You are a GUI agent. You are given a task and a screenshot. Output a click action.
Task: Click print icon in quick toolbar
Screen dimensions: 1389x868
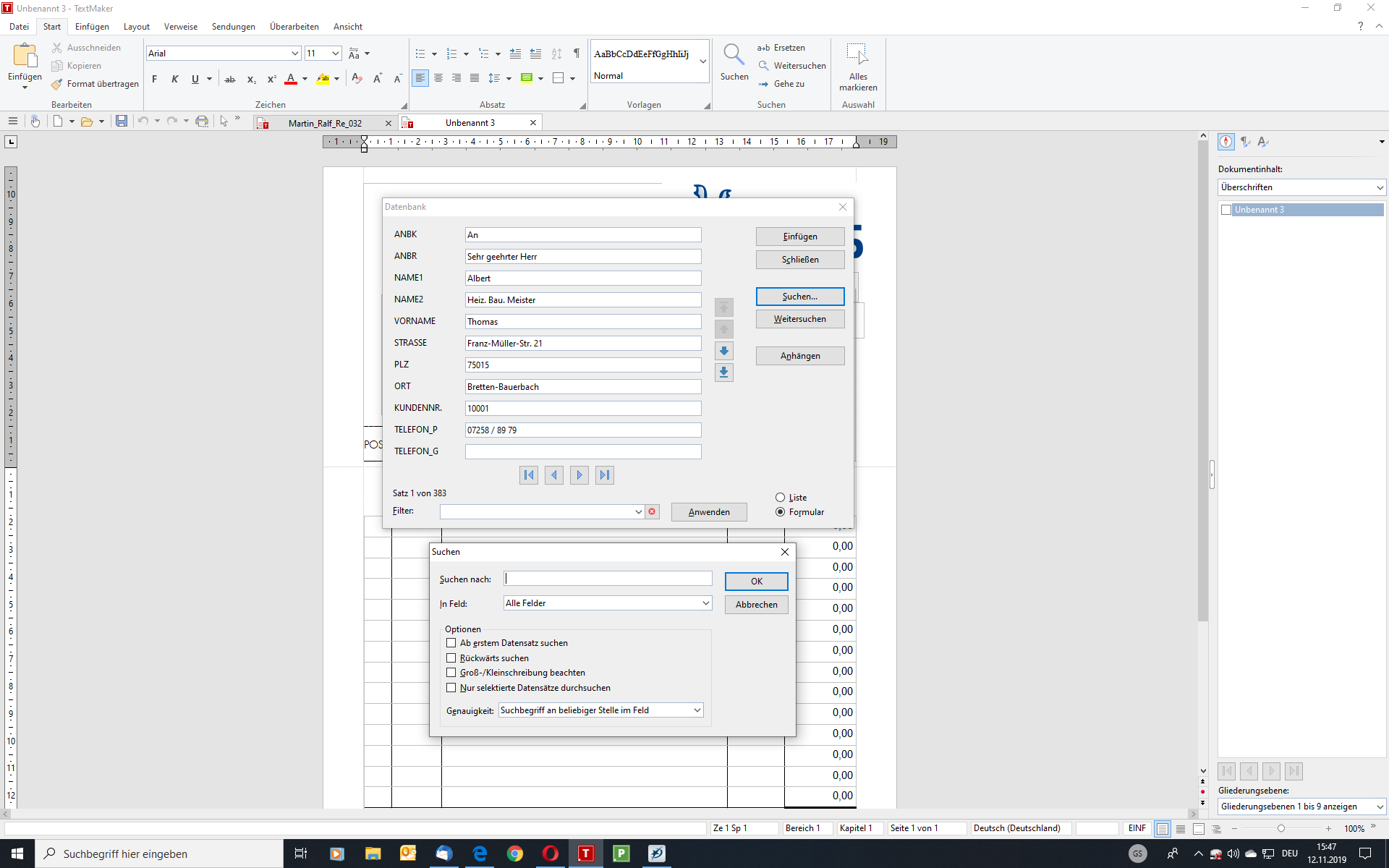point(202,122)
